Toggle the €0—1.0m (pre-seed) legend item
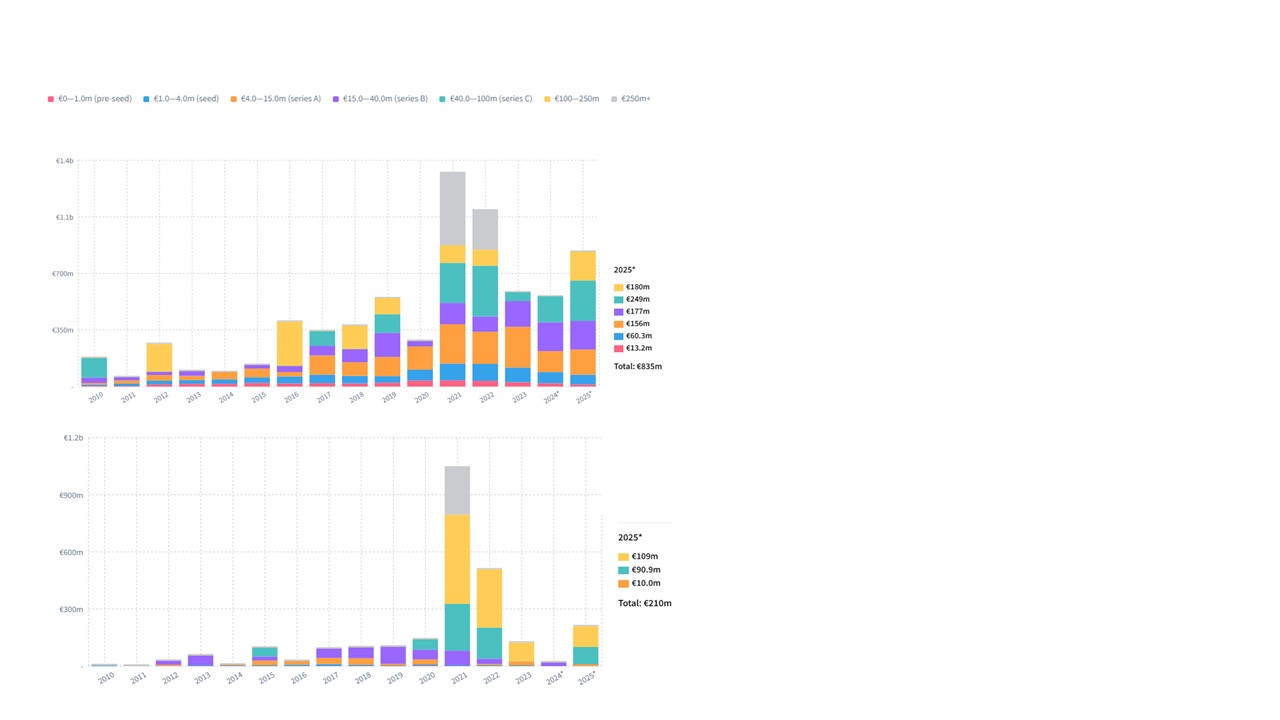1280x720 pixels. tap(90, 99)
